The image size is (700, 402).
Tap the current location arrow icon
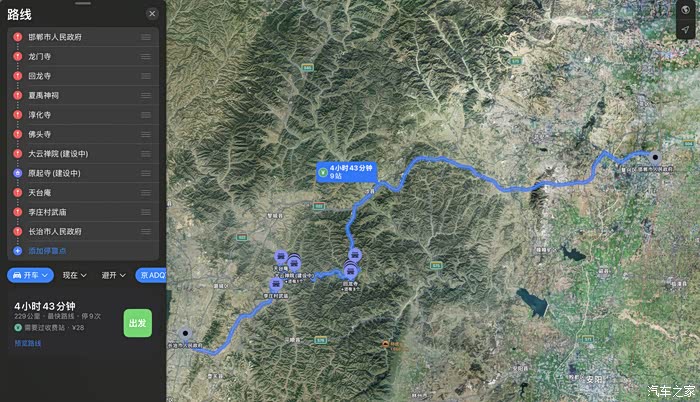point(685,29)
